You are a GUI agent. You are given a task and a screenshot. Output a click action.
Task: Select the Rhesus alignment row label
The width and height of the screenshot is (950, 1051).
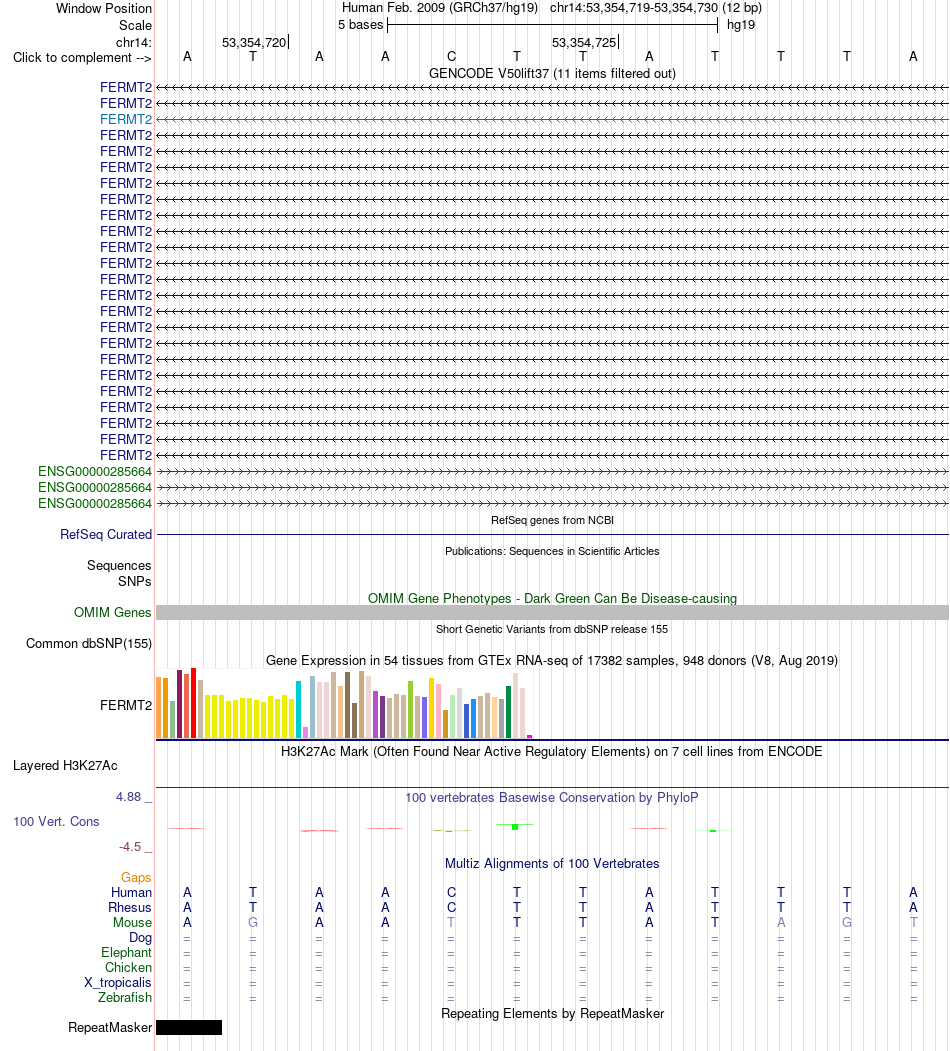click(130, 908)
